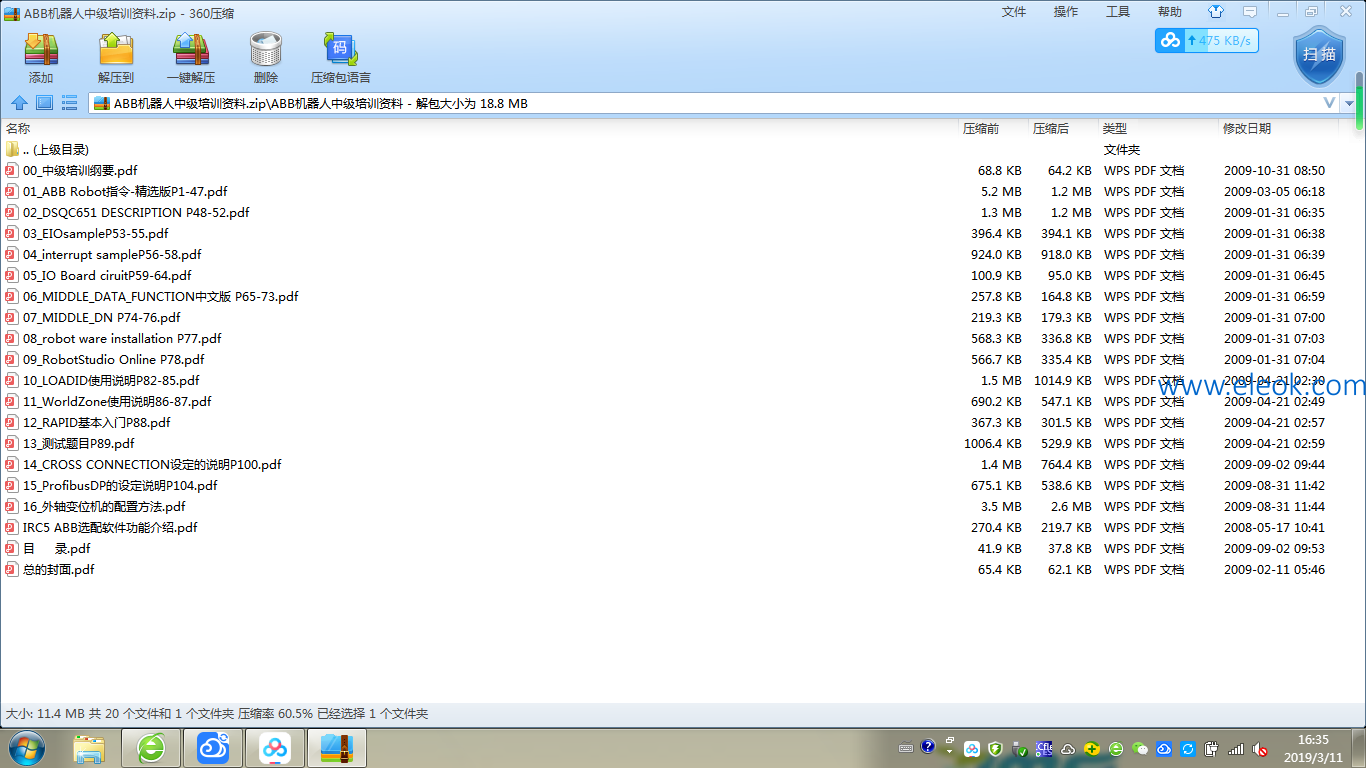Select 10_LOADID使用说明P82-85.pdf
Screen dimensions: 1366x768
111,380
